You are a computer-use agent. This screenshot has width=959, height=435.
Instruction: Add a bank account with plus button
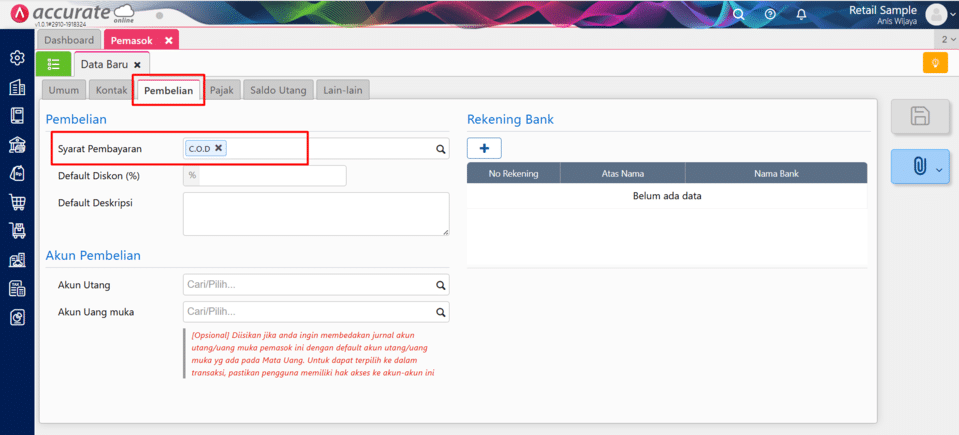coord(484,148)
